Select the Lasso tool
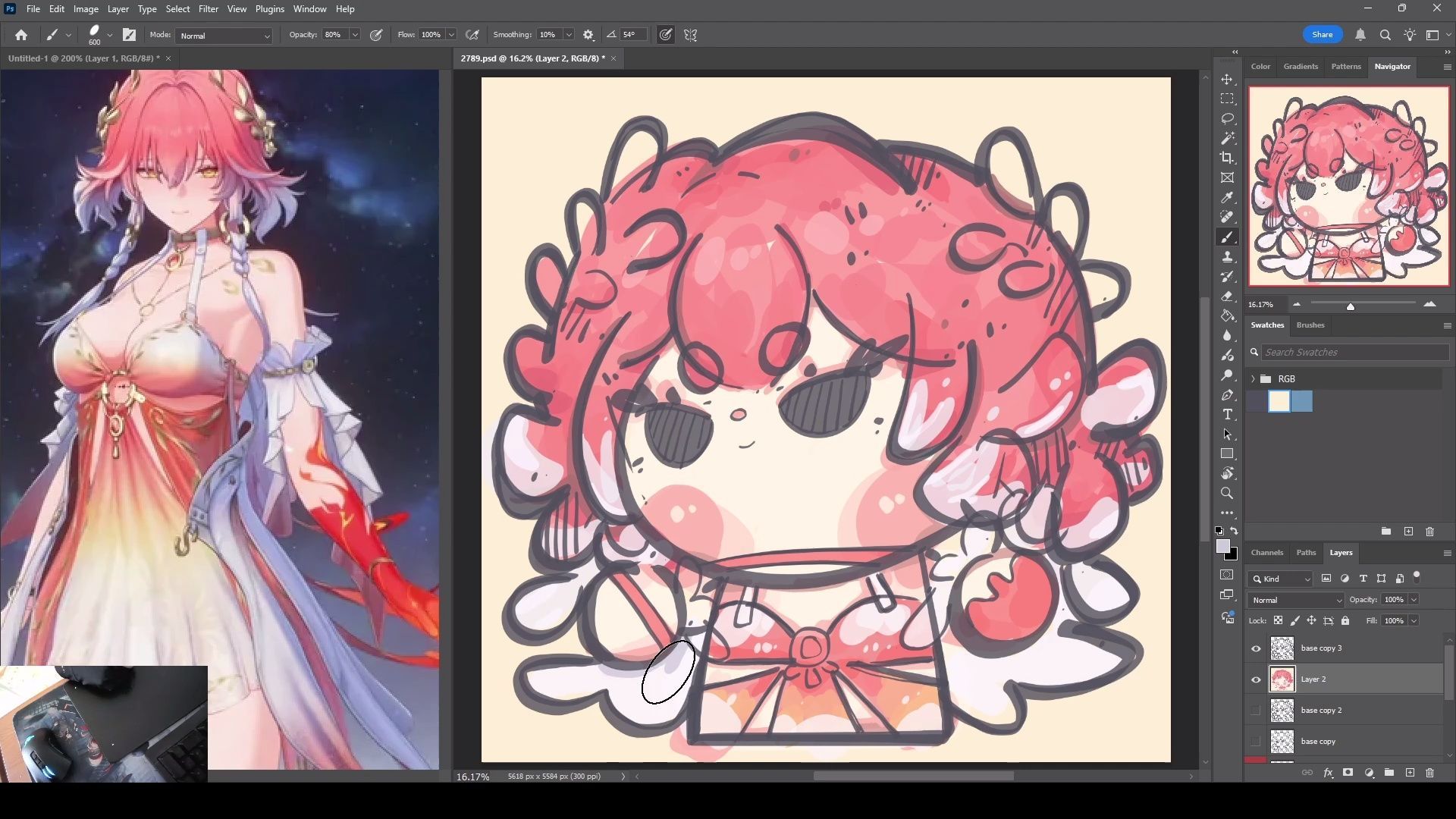The image size is (1456, 819). tap(1227, 119)
